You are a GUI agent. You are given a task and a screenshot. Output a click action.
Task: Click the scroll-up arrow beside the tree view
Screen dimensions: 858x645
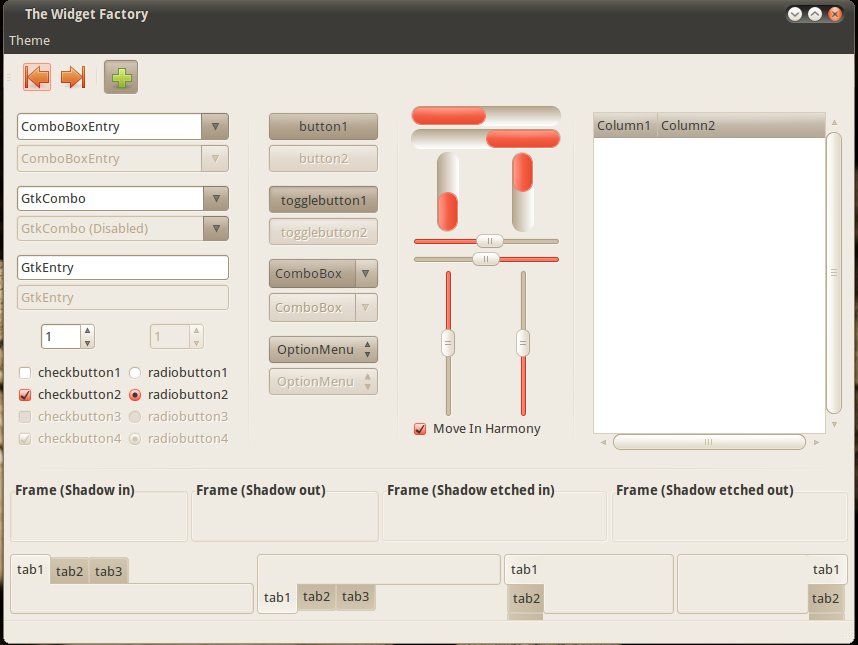click(834, 123)
